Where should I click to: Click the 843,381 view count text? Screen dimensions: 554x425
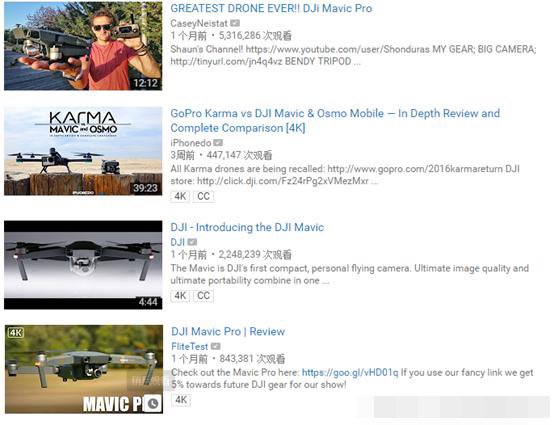(x=252, y=359)
